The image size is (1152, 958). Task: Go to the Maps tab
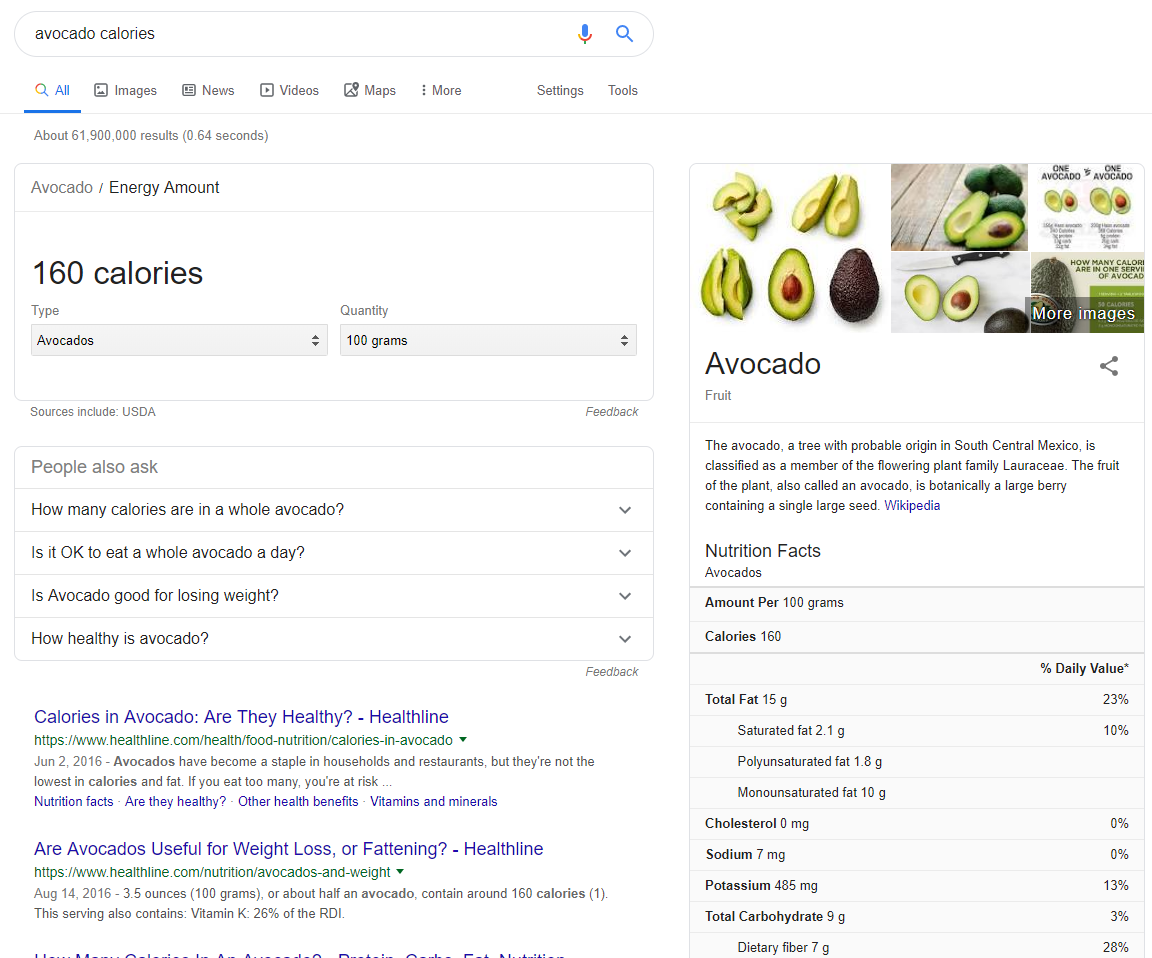tap(370, 90)
